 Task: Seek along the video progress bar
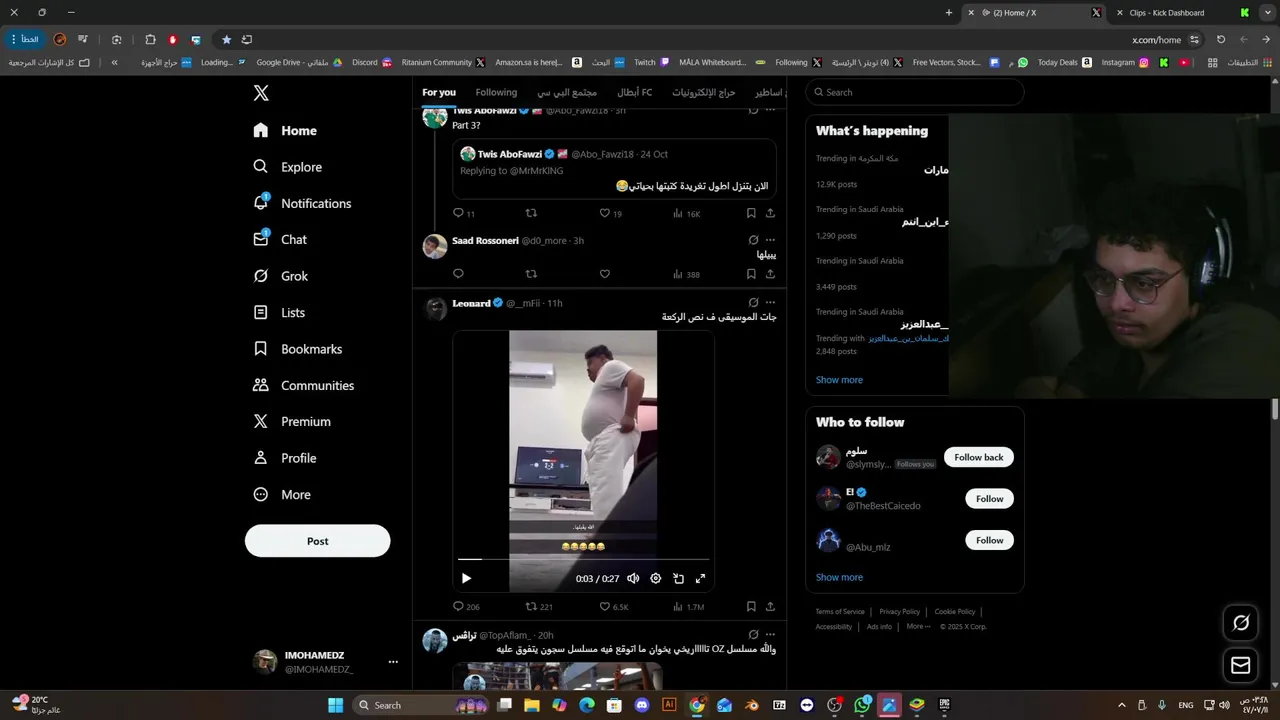point(583,559)
